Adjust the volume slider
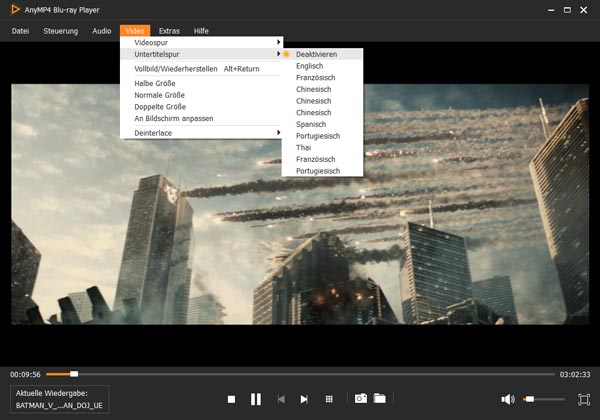The height and width of the screenshot is (420, 600). (x=543, y=399)
